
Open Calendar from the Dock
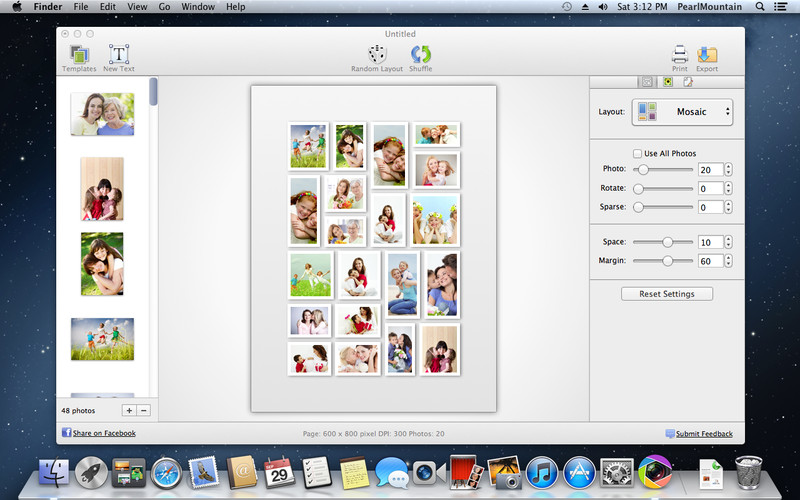(x=279, y=472)
